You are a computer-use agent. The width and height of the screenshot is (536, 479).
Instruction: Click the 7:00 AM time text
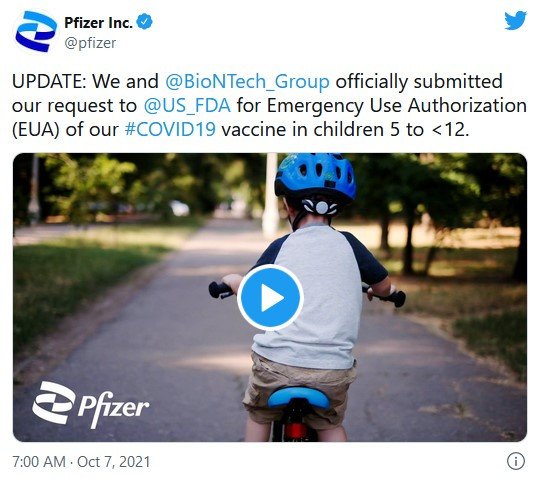(39, 462)
